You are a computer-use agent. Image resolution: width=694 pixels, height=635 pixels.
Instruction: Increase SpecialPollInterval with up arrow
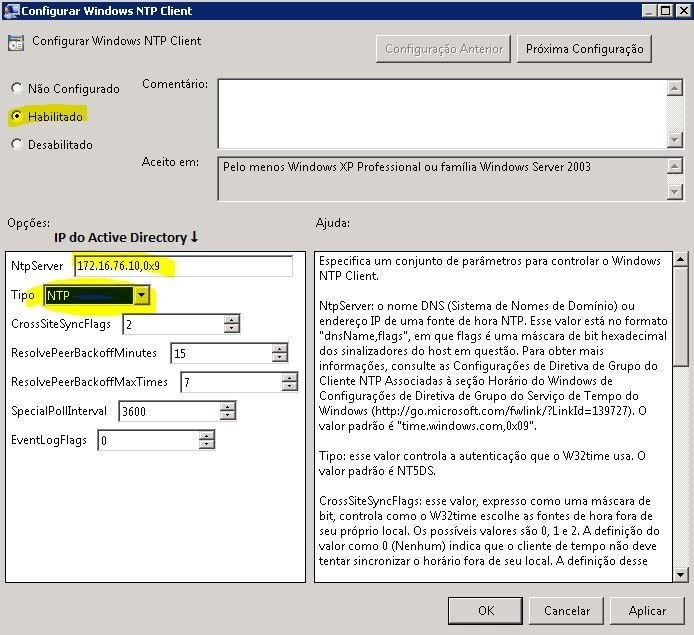coord(227,407)
